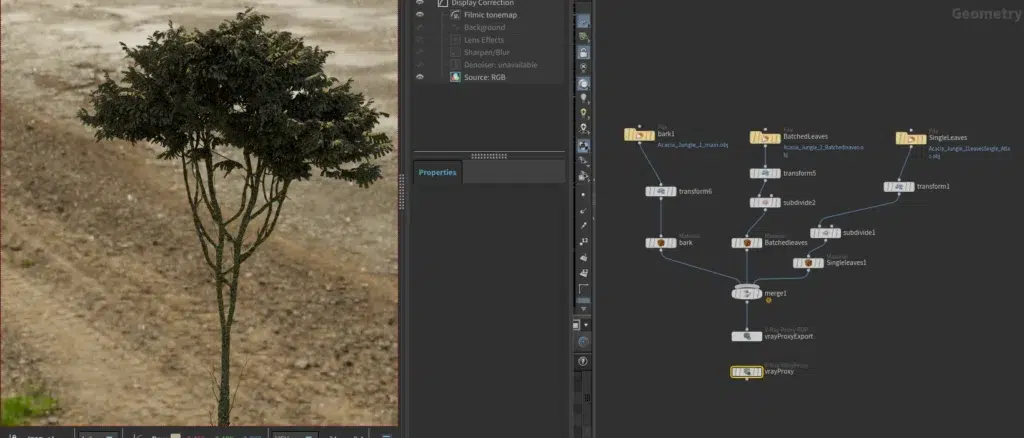Click the topmost highlighted viewport toolbar icon

tap(583, 22)
